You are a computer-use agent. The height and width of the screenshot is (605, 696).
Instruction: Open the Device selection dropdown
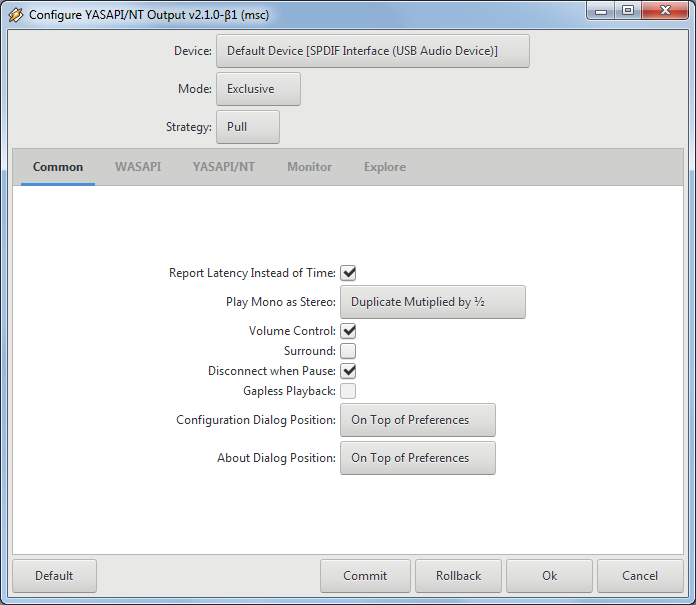pyautogui.click(x=372, y=51)
